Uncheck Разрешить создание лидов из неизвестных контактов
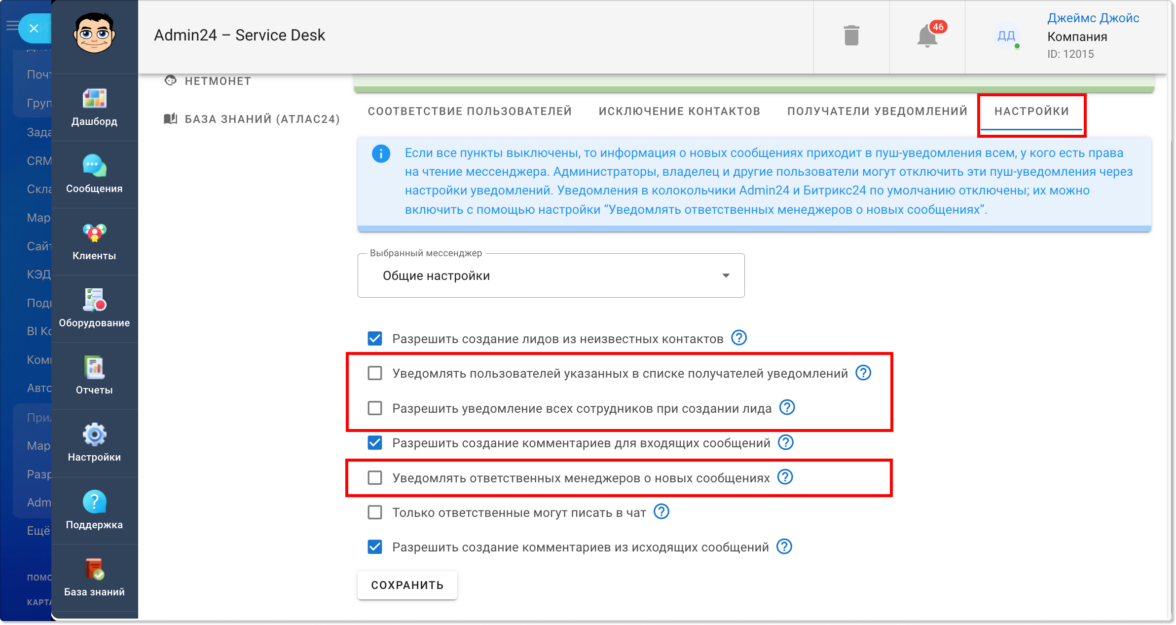1176x625 pixels. coord(375,338)
